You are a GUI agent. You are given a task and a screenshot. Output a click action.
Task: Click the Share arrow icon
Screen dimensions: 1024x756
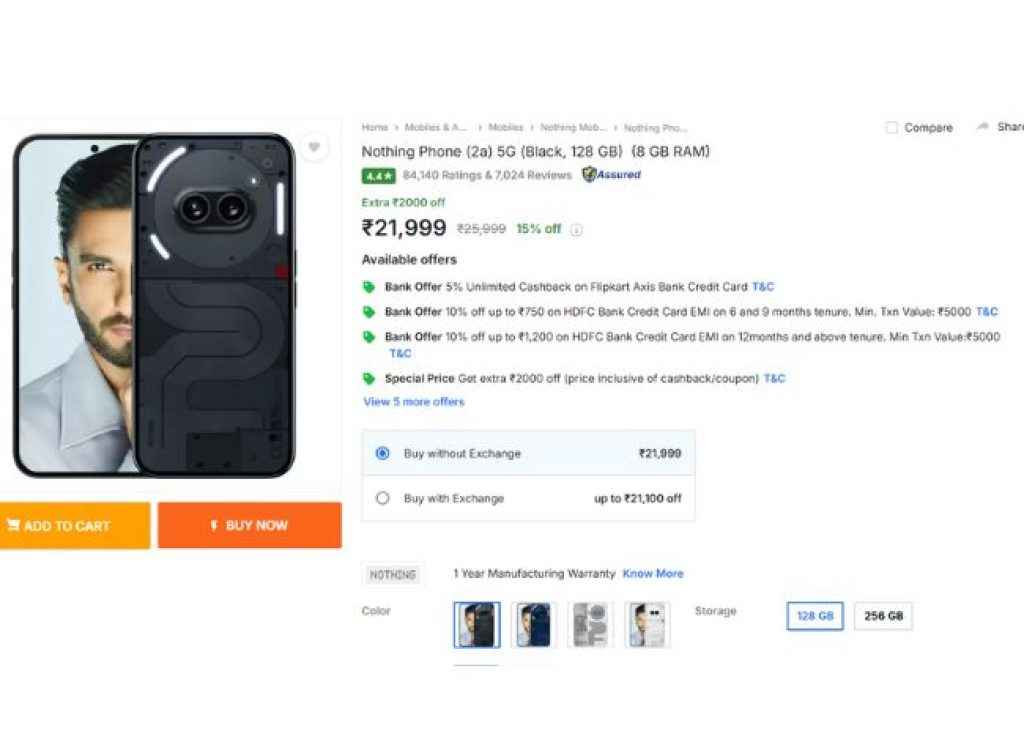(x=983, y=127)
